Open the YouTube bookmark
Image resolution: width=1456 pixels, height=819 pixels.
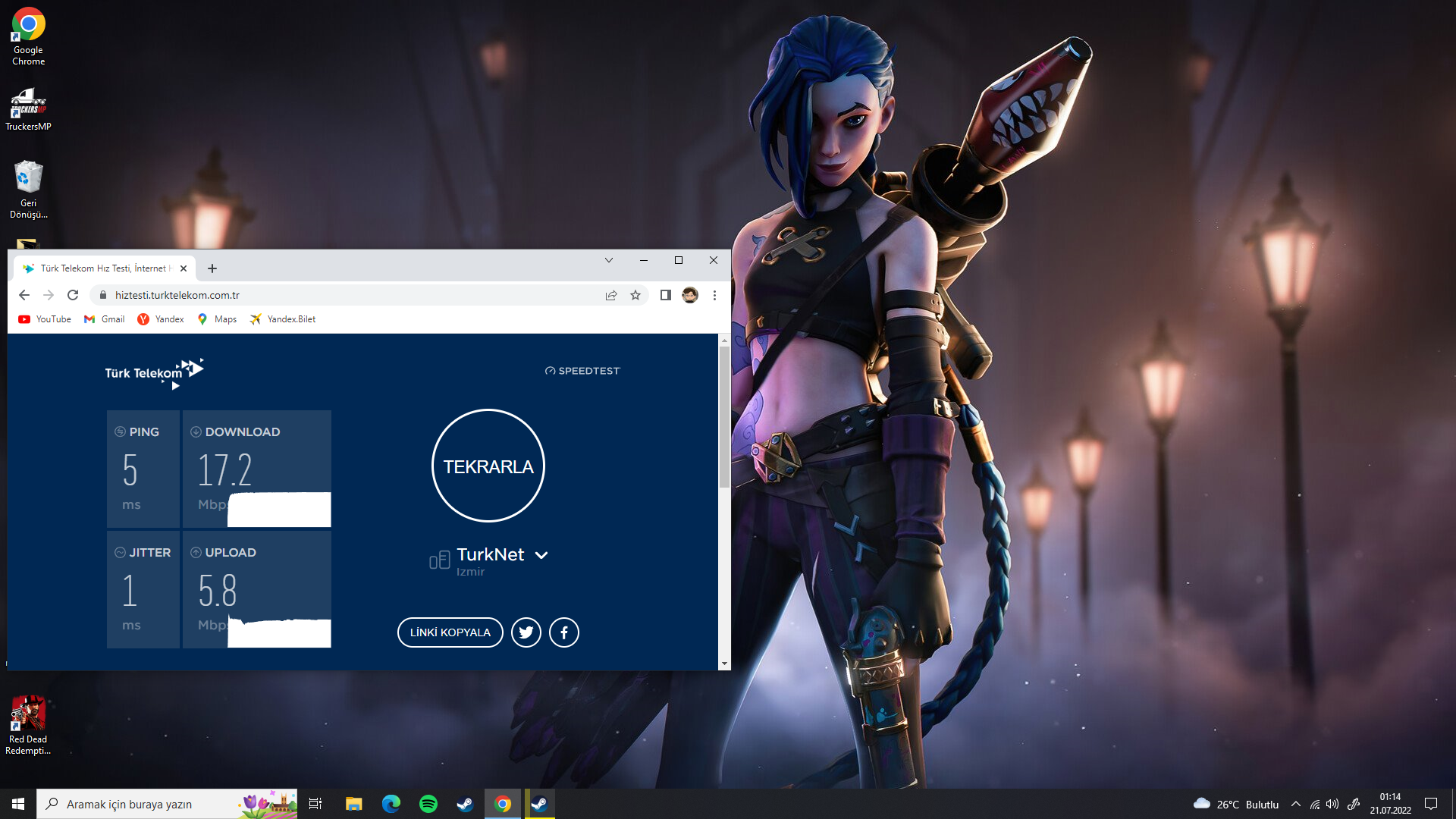point(45,319)
